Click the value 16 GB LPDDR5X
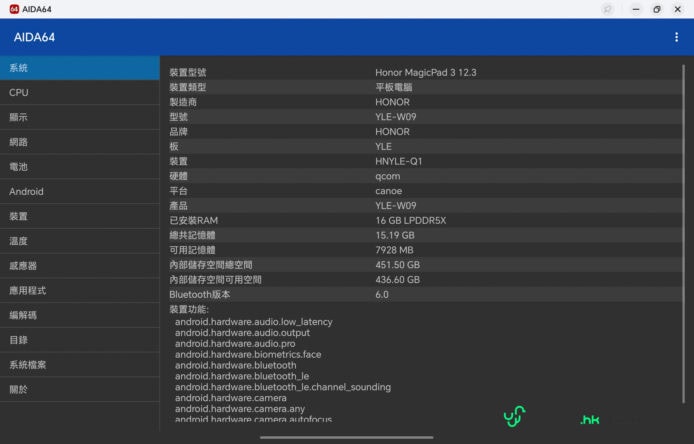This screenshot has width=694, height=444. coord(411,220)
